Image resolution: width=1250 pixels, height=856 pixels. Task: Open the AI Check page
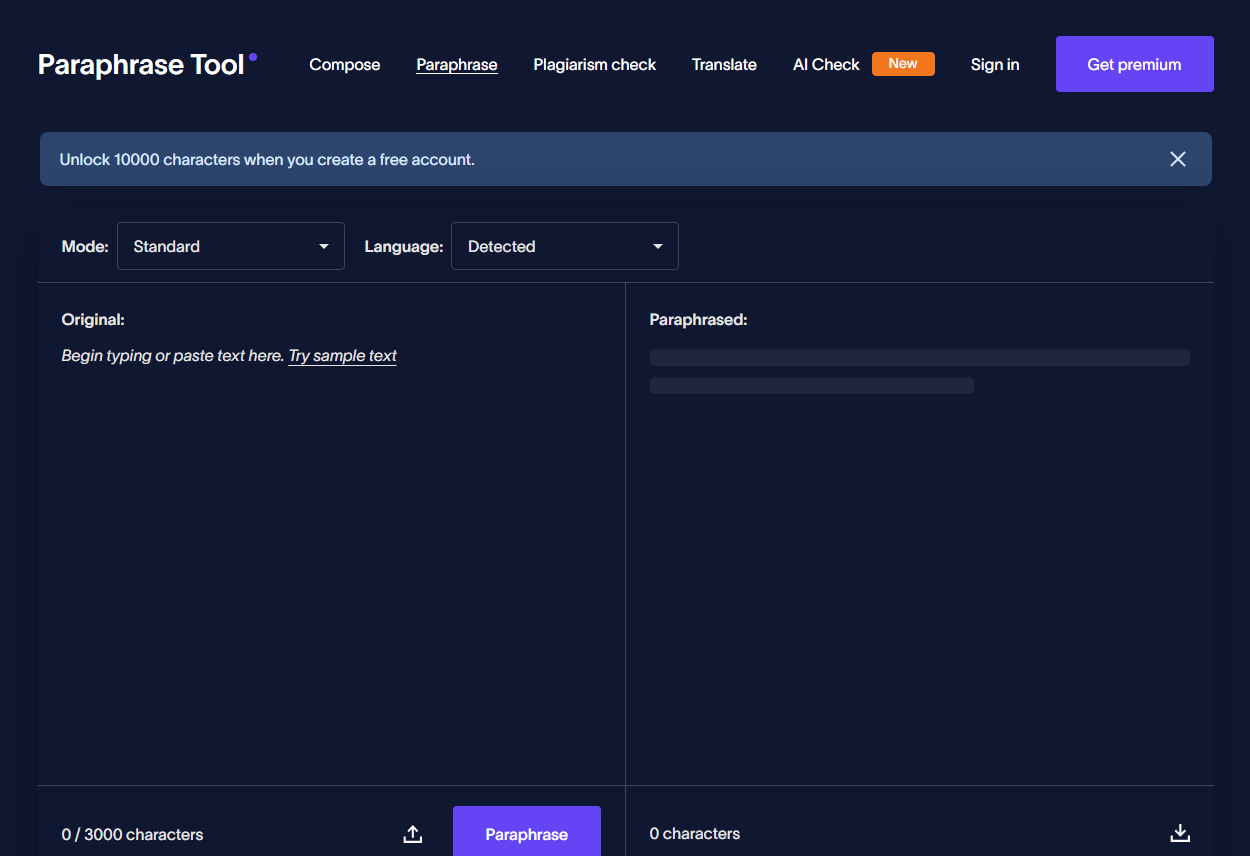[x=826, y=65]
